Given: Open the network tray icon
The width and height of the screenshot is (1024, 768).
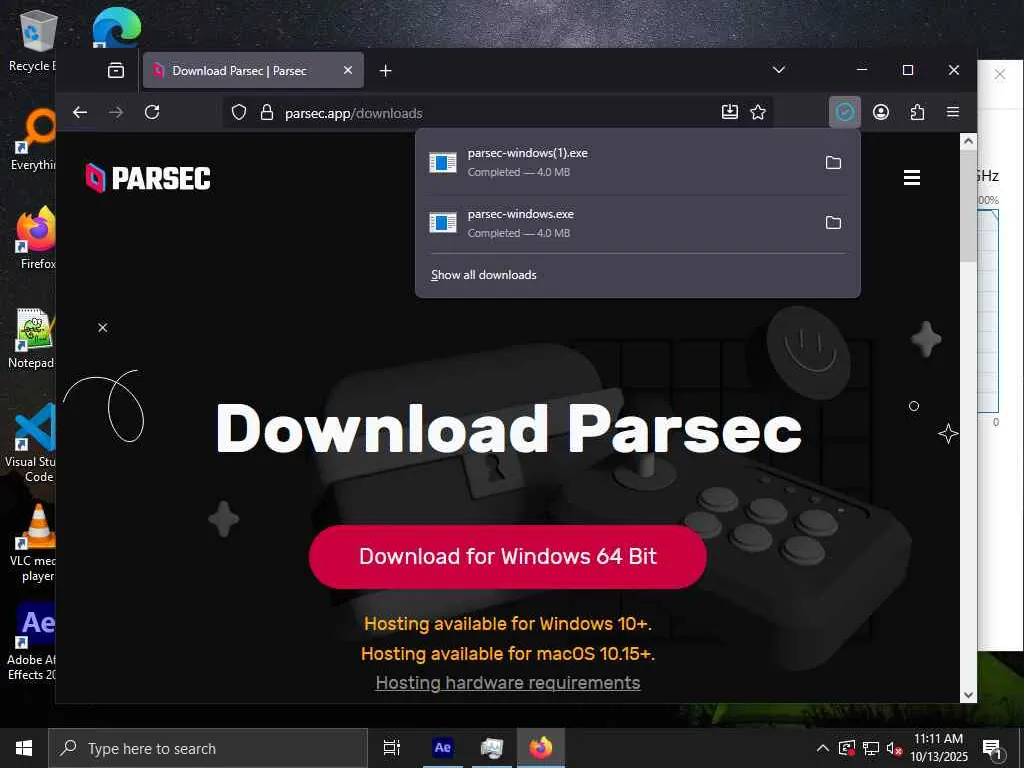Looking at the screenshot, I should click(x=871, y=748).
